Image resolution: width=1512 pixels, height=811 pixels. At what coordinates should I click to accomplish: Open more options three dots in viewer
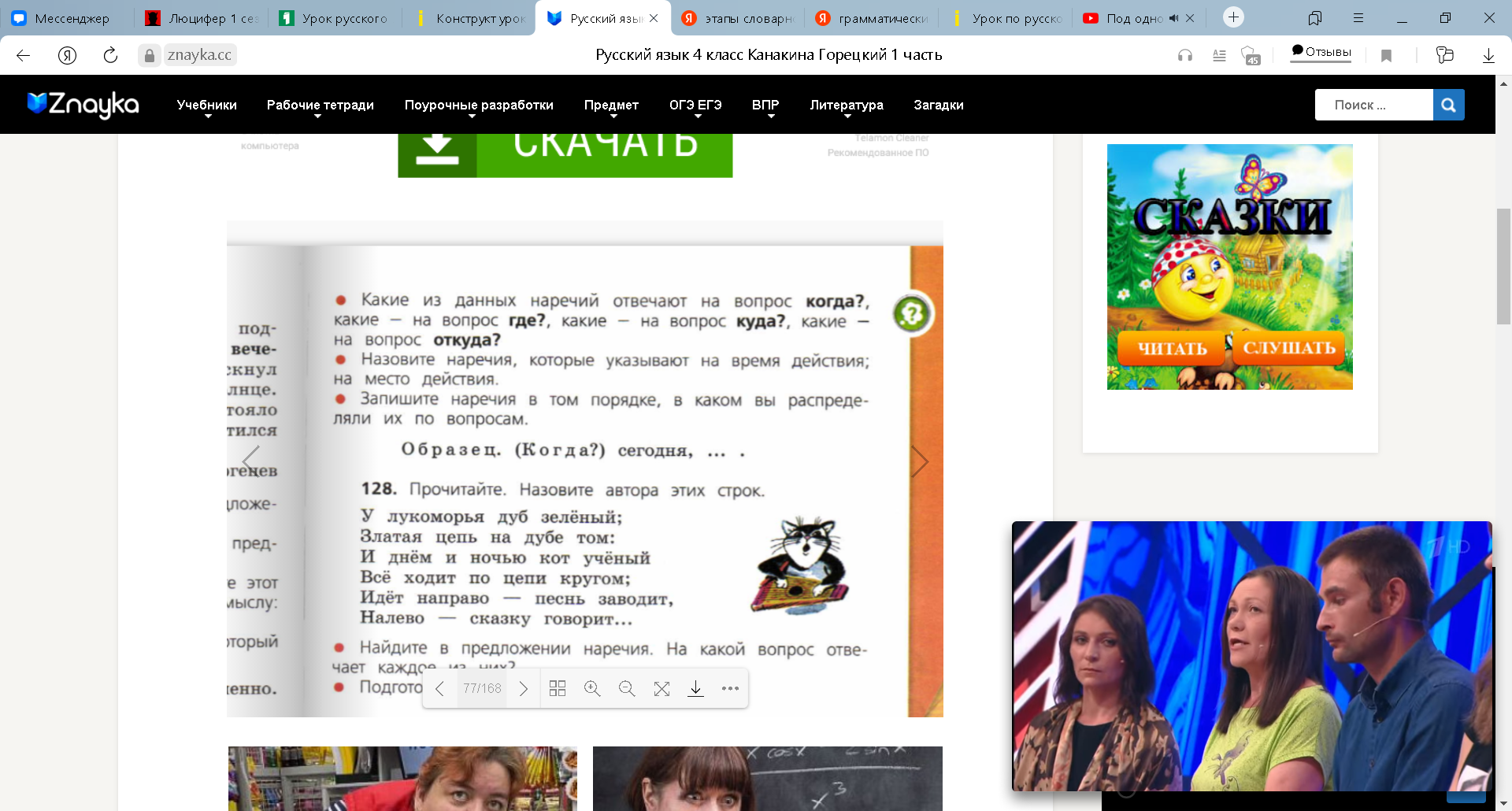(730, 689)
